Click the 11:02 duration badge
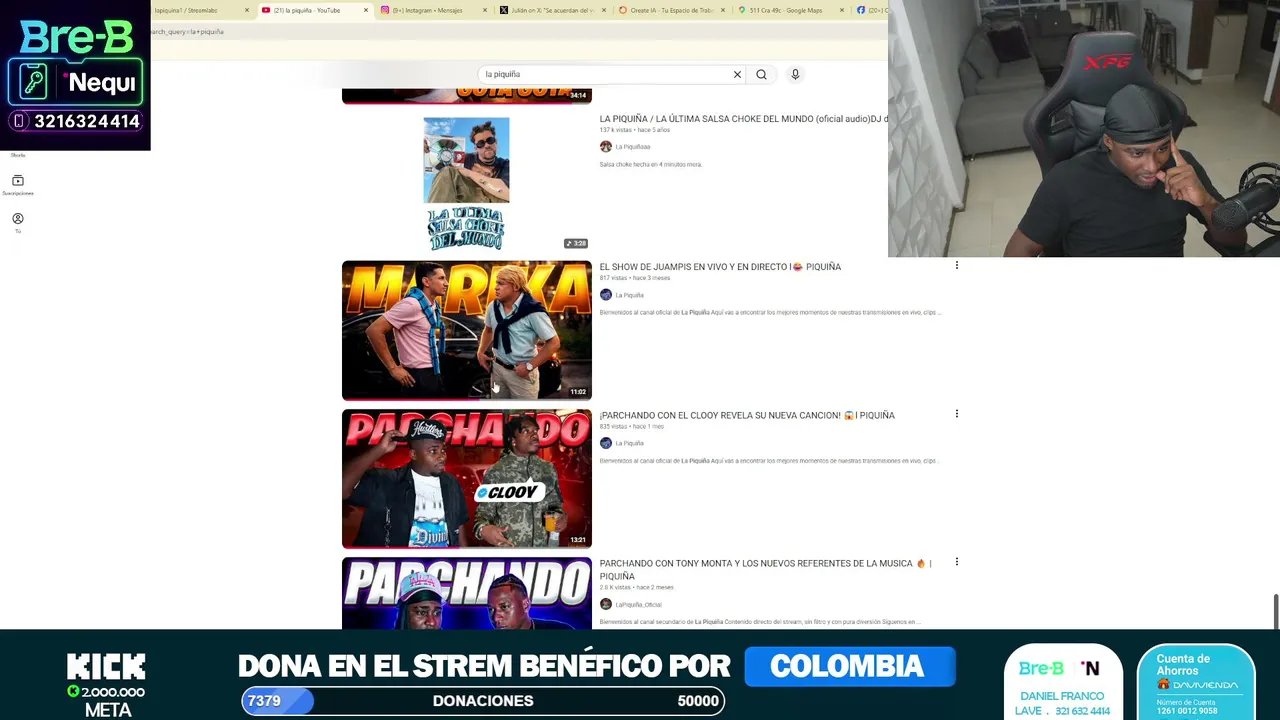Screen dimensions: 1280x720 (578, 391)
